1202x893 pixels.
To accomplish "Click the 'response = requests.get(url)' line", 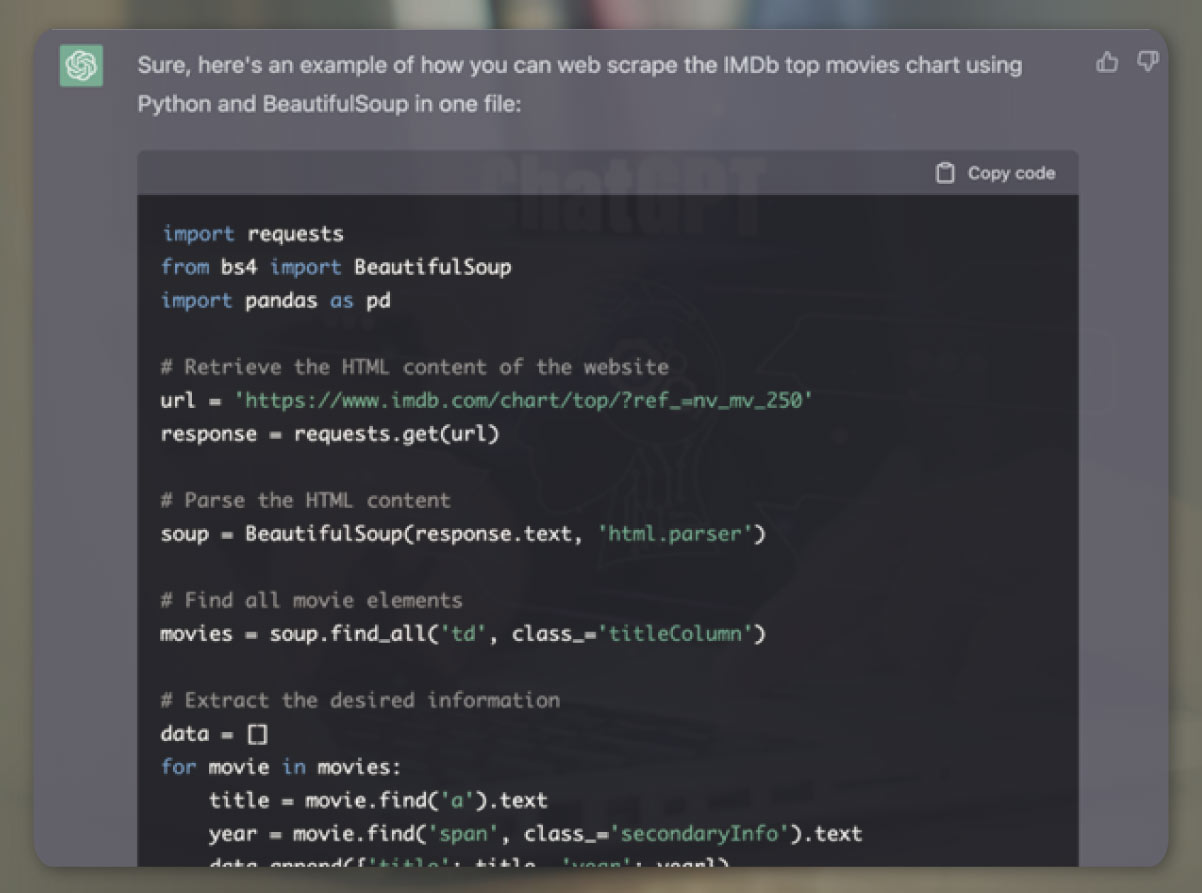I will point(329,434).
